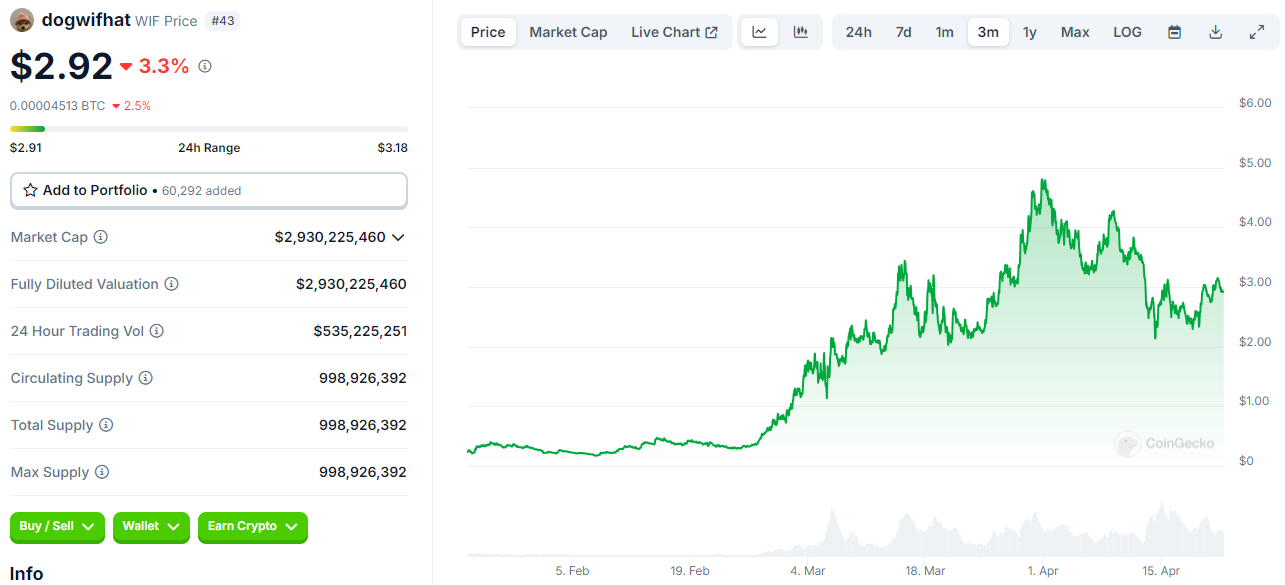Toggle LOG scale on chart
Viewport: 1285px width, 585px height.
[x=1127, y=32]
